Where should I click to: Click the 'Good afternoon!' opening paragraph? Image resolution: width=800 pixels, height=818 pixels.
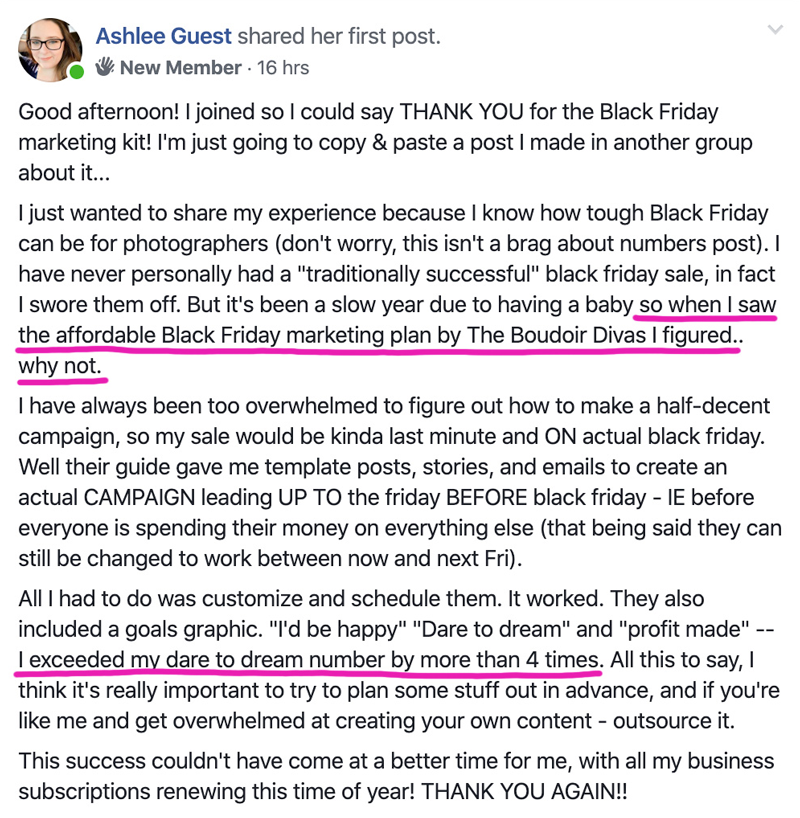click(385, 142)
